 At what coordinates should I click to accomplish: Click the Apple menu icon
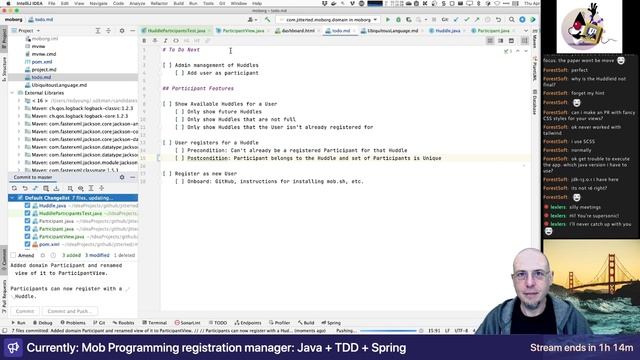coord(8,3)
